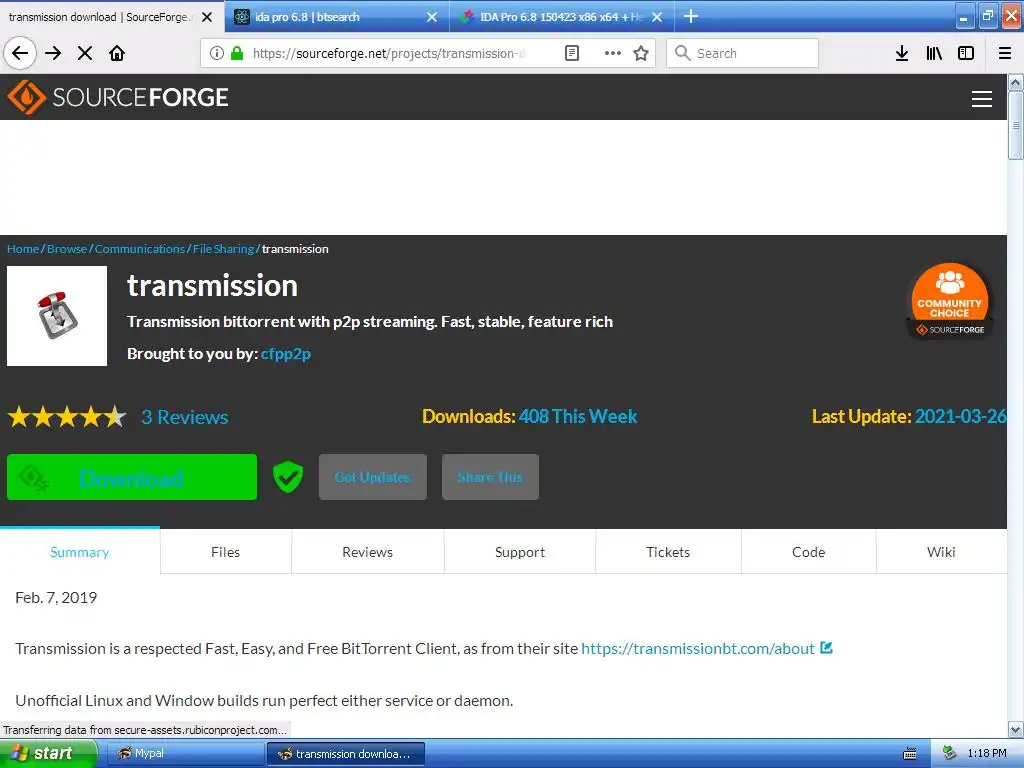The width and height of the screenshot is (1024, 768).
Task: Click the 408 This Week downloads link
Action: tap(578, 417)
